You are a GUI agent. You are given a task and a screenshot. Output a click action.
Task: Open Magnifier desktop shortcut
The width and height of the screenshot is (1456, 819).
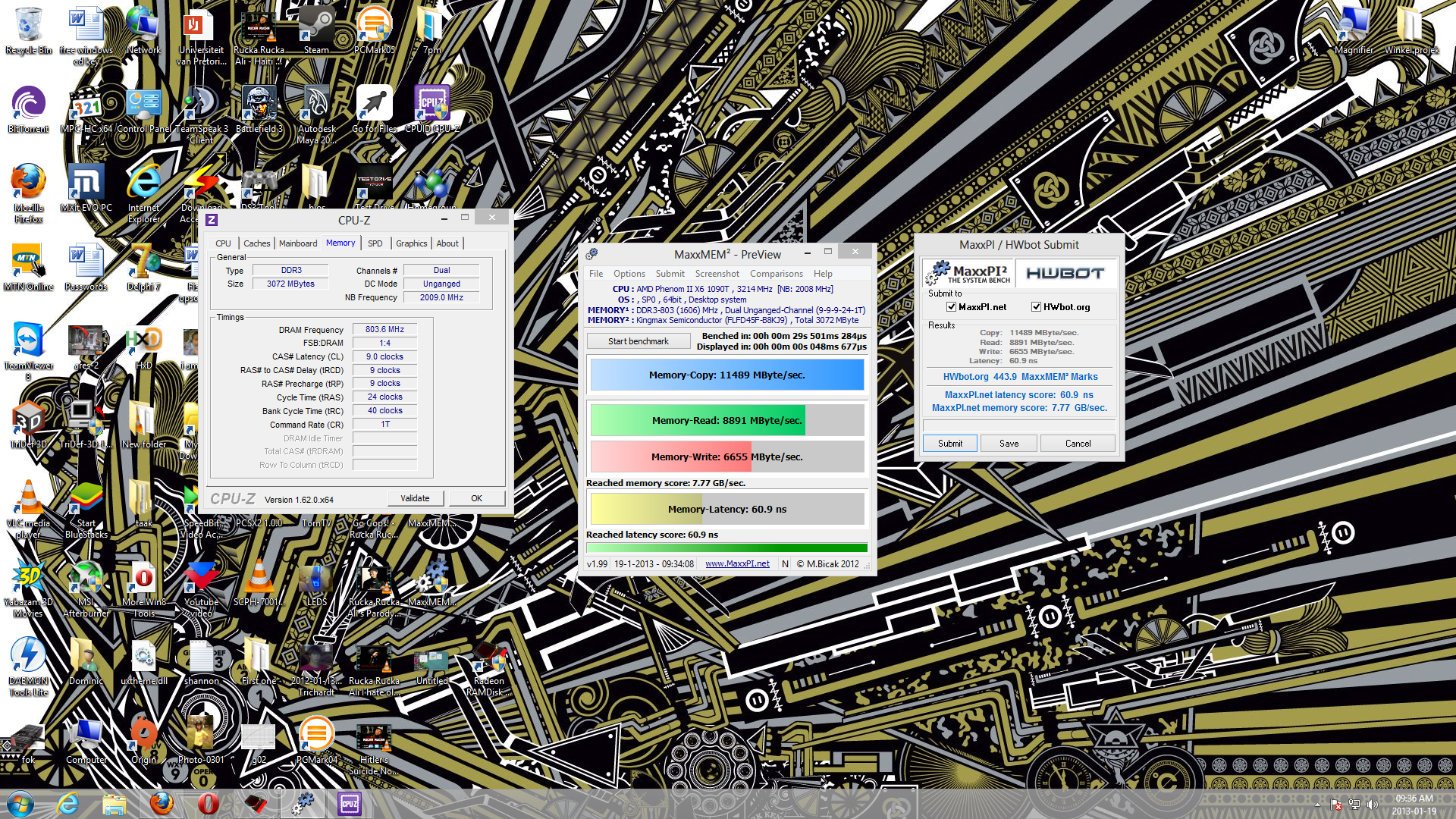[x=1353, y=30]
